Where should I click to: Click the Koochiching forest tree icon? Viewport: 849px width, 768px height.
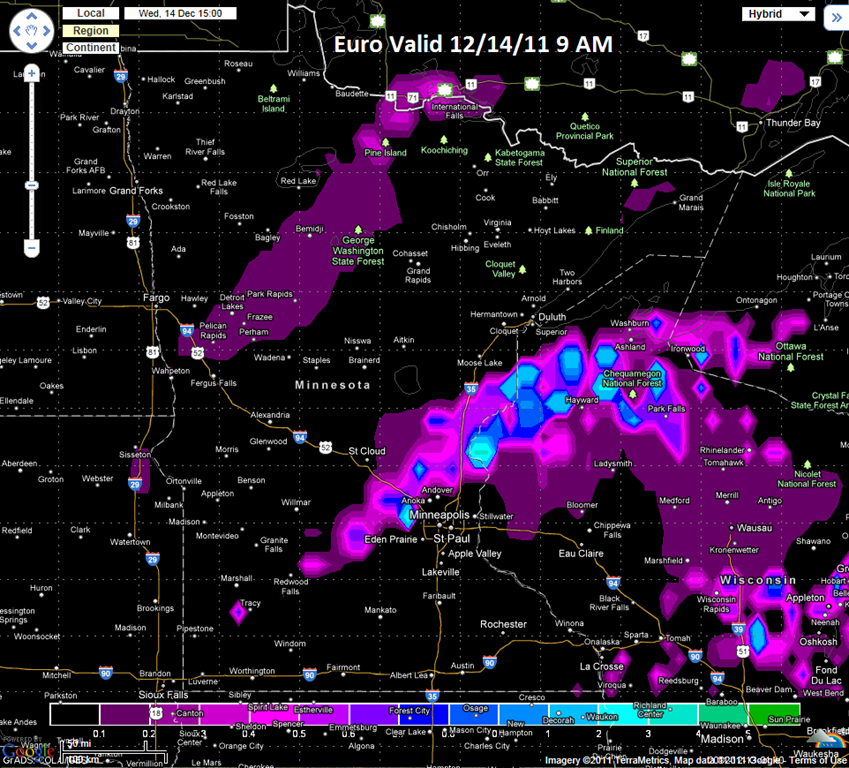[x=443, y=140]
